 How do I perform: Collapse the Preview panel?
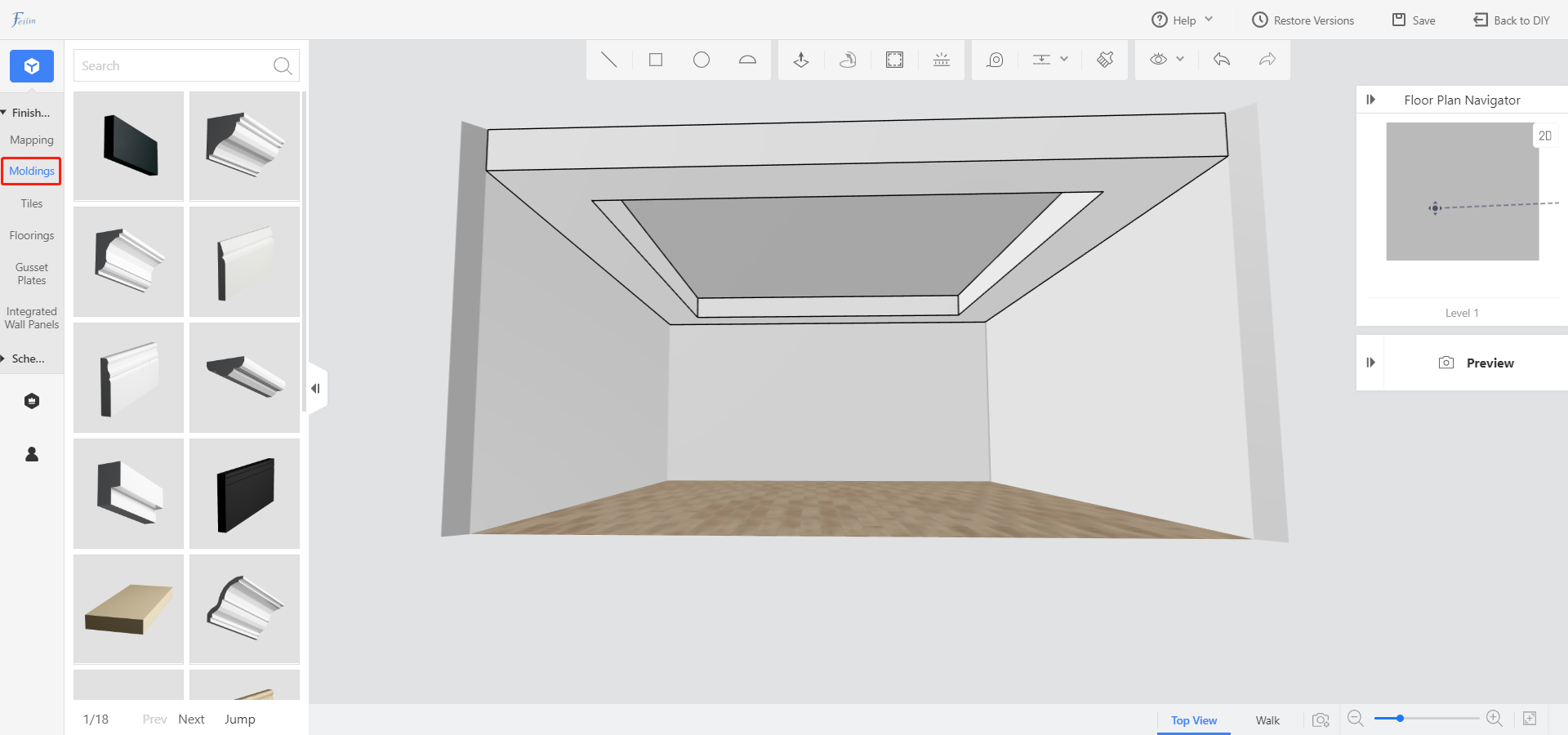click(1370, 363)
